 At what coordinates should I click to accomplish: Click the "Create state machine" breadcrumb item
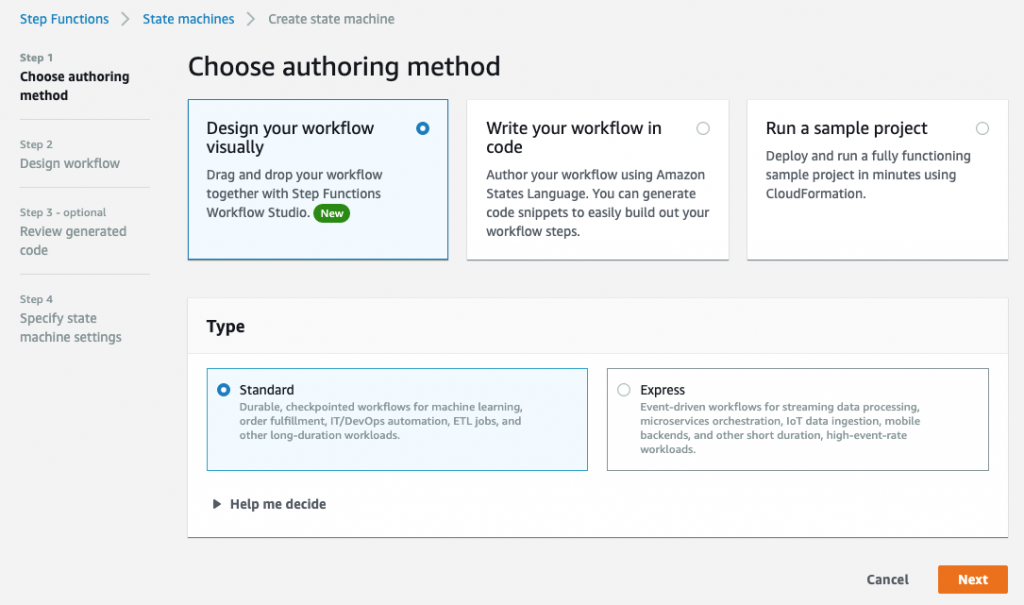click(x=330, y=18)
